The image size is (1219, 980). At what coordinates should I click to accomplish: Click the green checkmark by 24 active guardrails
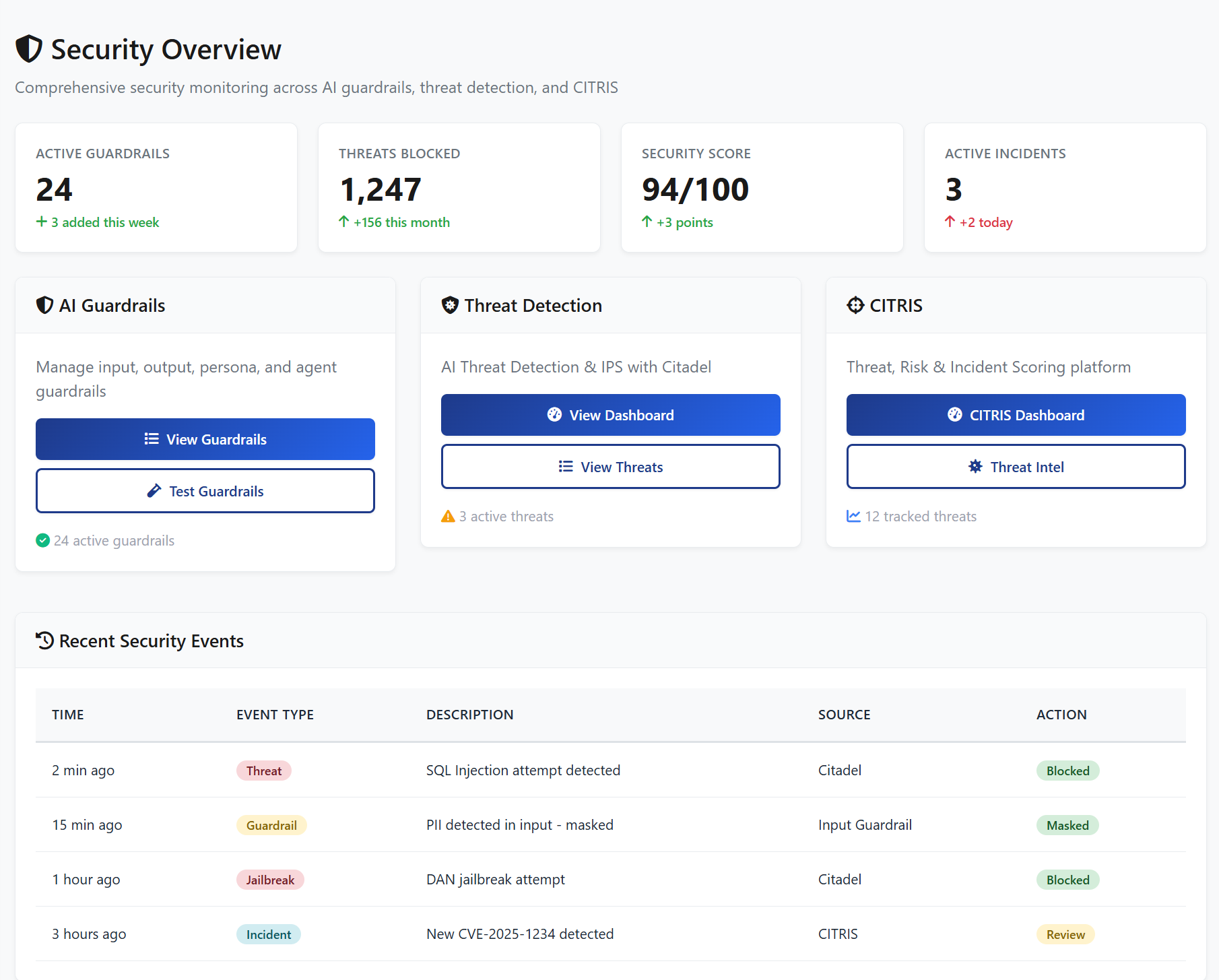click(x=42, y=540)
